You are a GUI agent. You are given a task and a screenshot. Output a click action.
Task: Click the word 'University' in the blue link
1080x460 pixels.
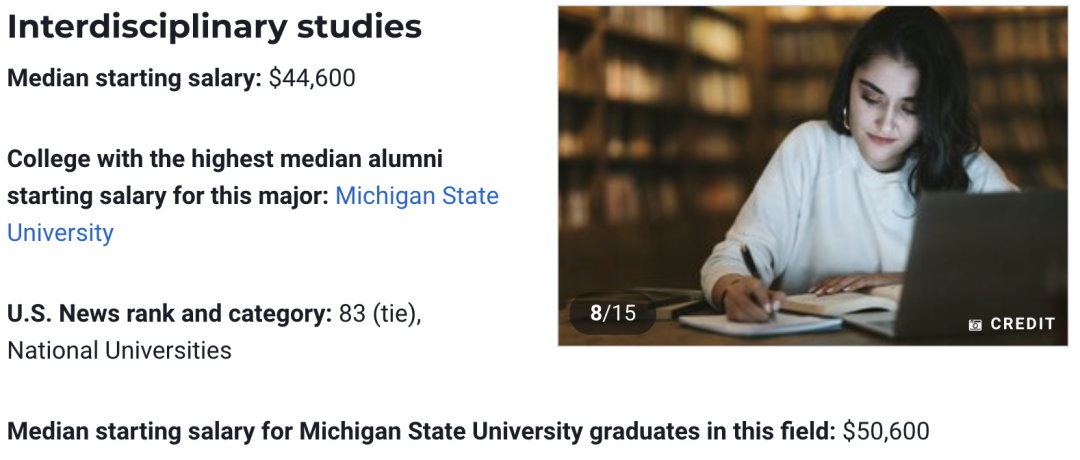60,233
